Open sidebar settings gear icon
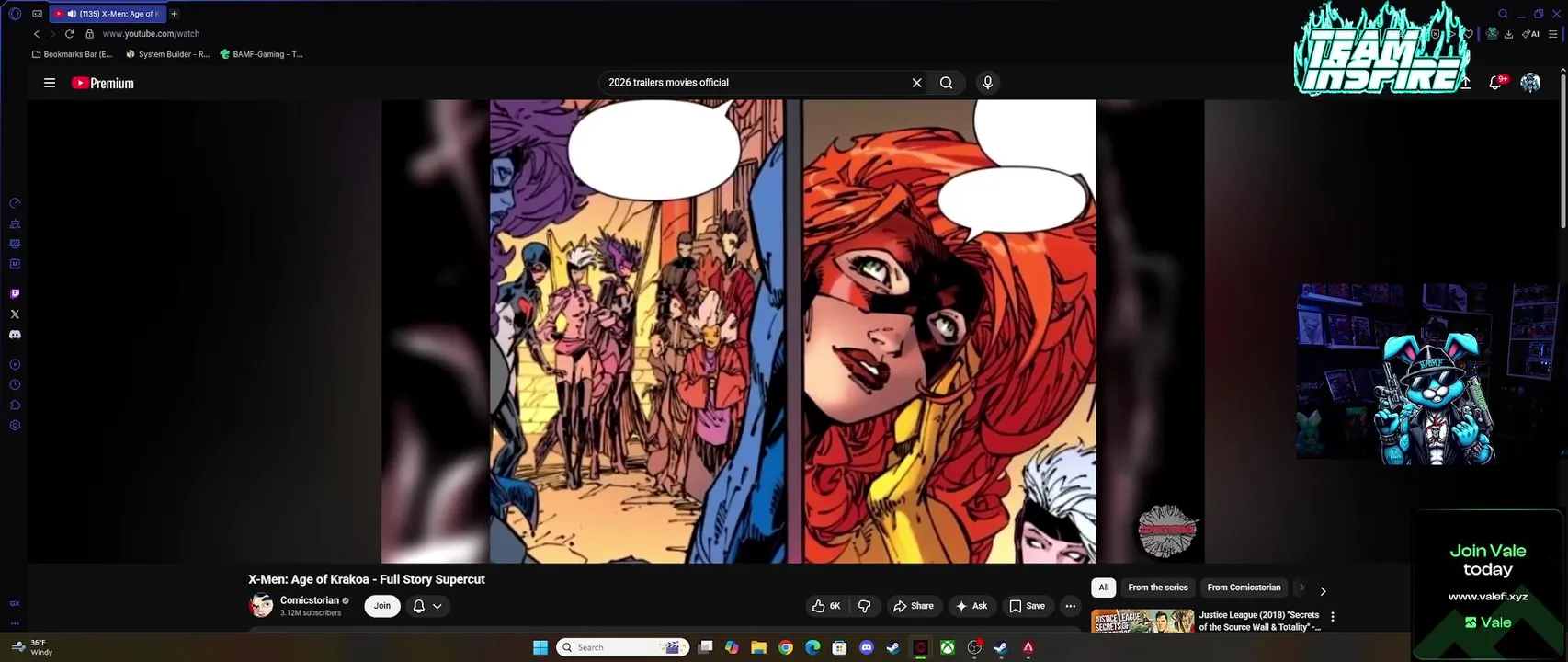1568x662 pixels. [15, 426]
